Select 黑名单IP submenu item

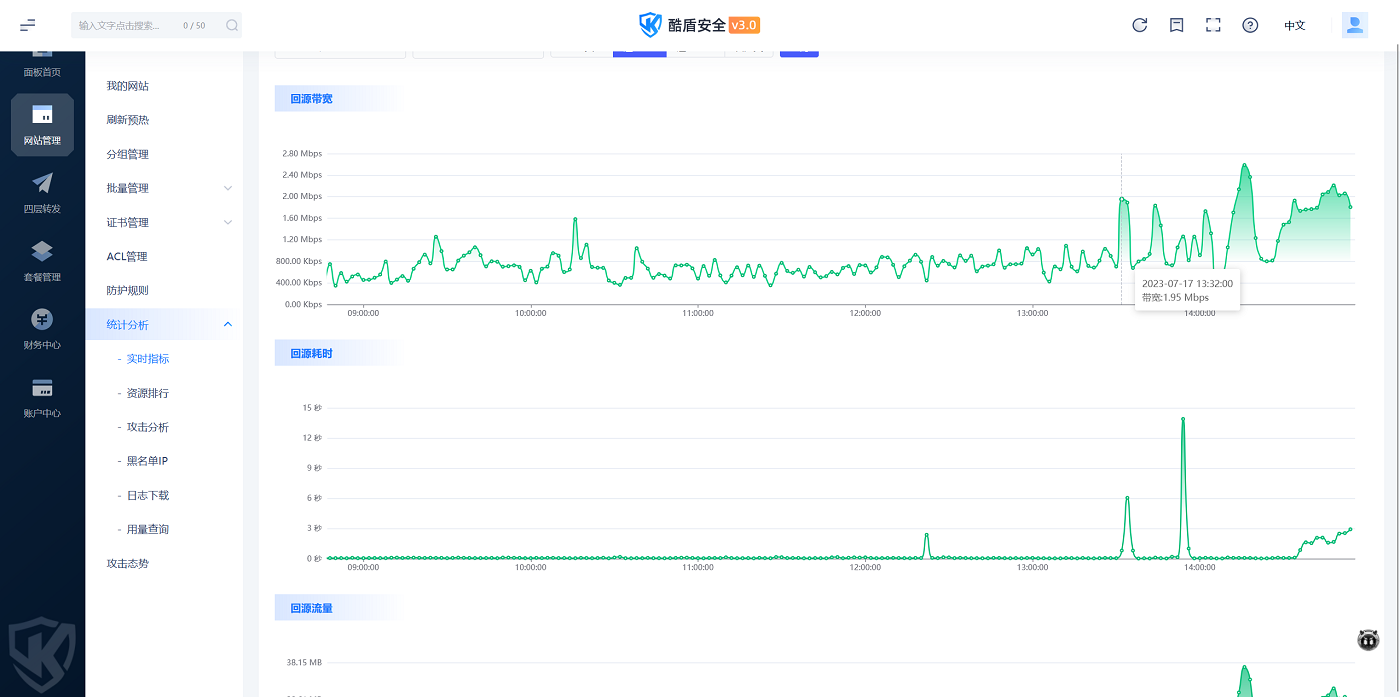[x=148, y=461]
